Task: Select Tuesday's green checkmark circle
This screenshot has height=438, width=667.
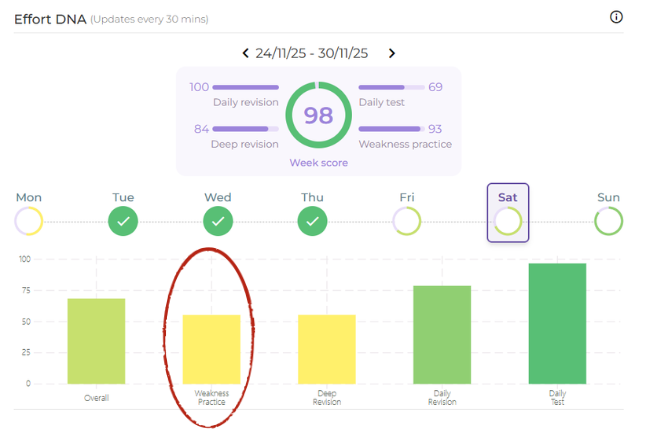Action: pos(123,221)
